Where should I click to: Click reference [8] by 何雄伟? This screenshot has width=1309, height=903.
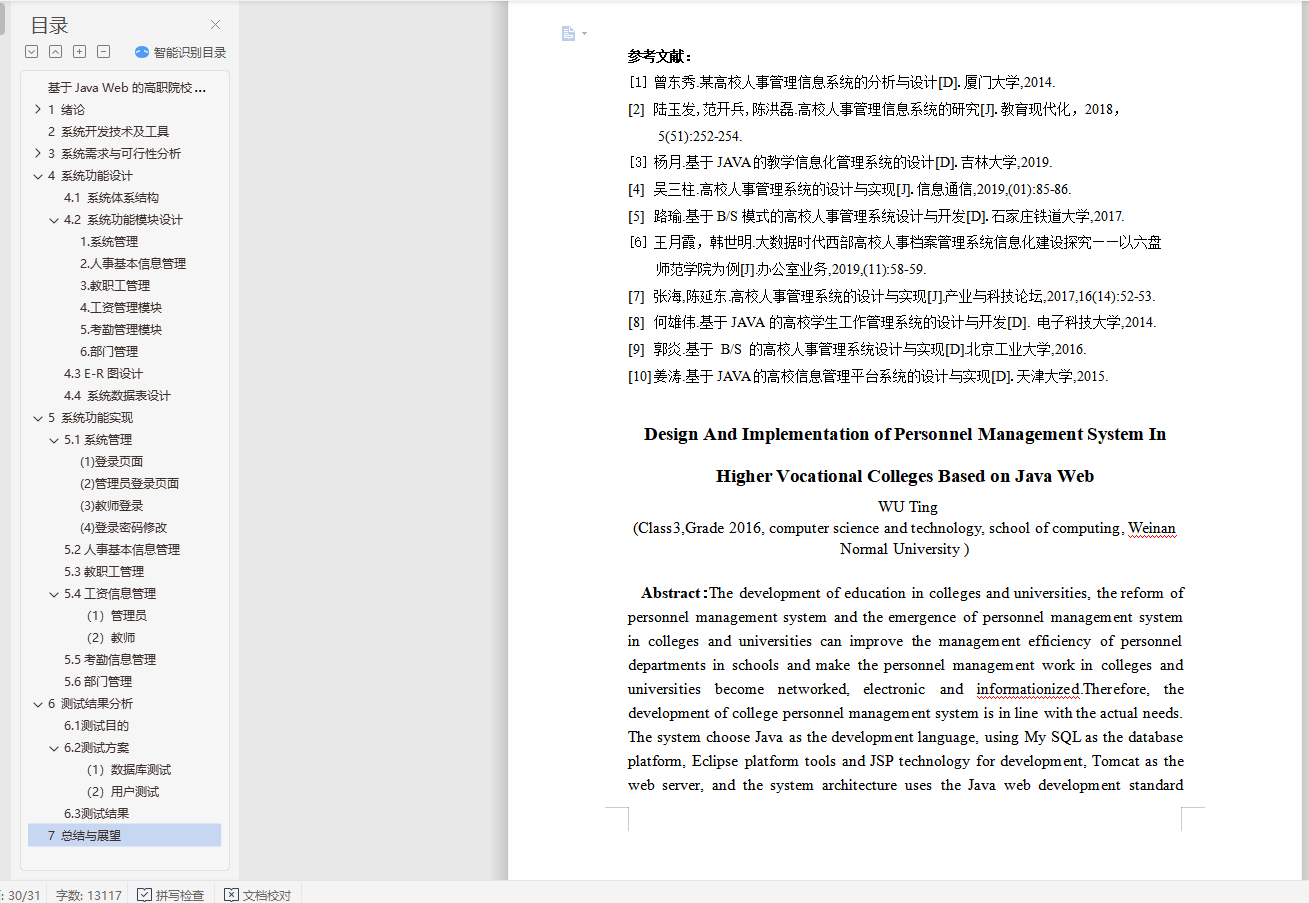892,323
